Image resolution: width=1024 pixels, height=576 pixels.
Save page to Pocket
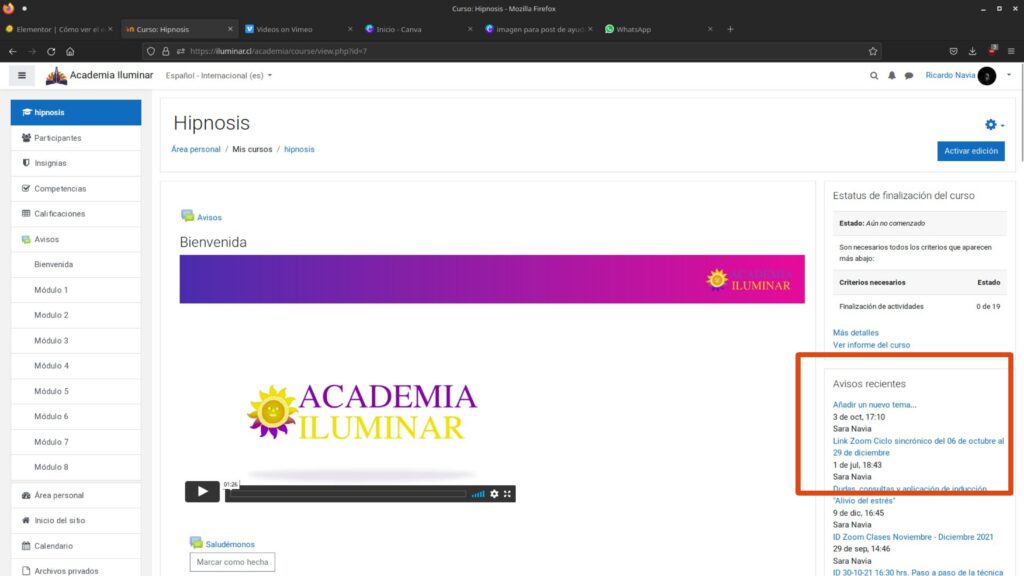coord(953,51)
